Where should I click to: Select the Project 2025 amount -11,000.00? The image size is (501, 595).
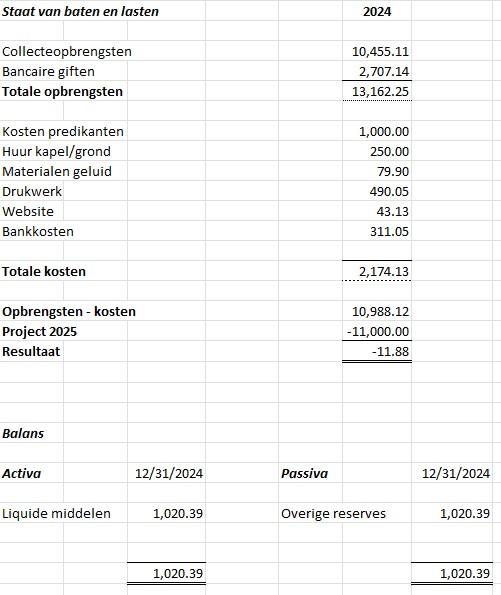pyautogui.click(x=377, y=332)
